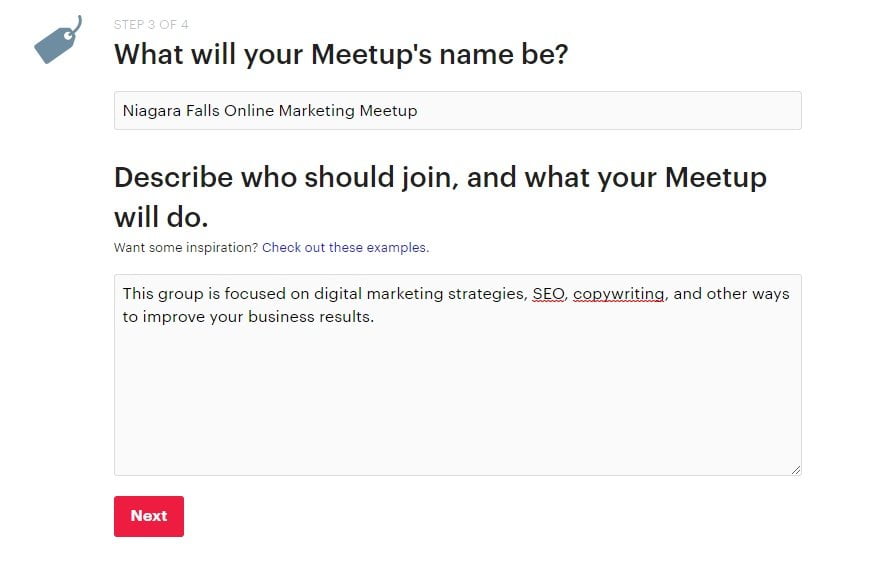Screen dimensions: 889x561
Task: Place cursor after Meetup in name field
Action: tap(418, 111)
